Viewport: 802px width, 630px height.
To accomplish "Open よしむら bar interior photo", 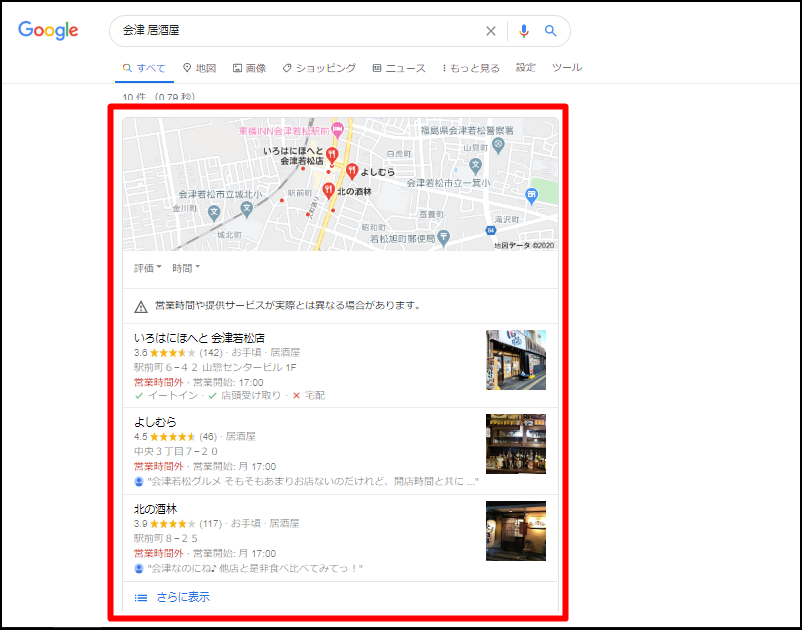I will (516, 444).
